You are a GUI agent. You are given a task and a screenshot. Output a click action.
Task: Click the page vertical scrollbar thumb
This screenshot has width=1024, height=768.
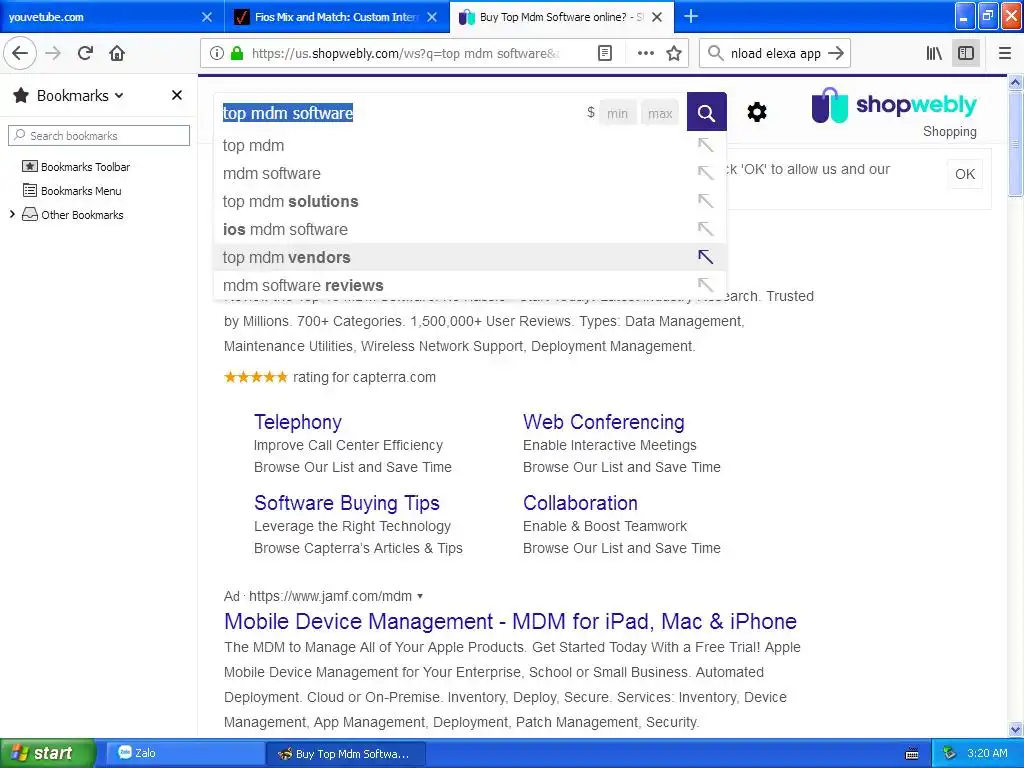[x=1015, y=144]
